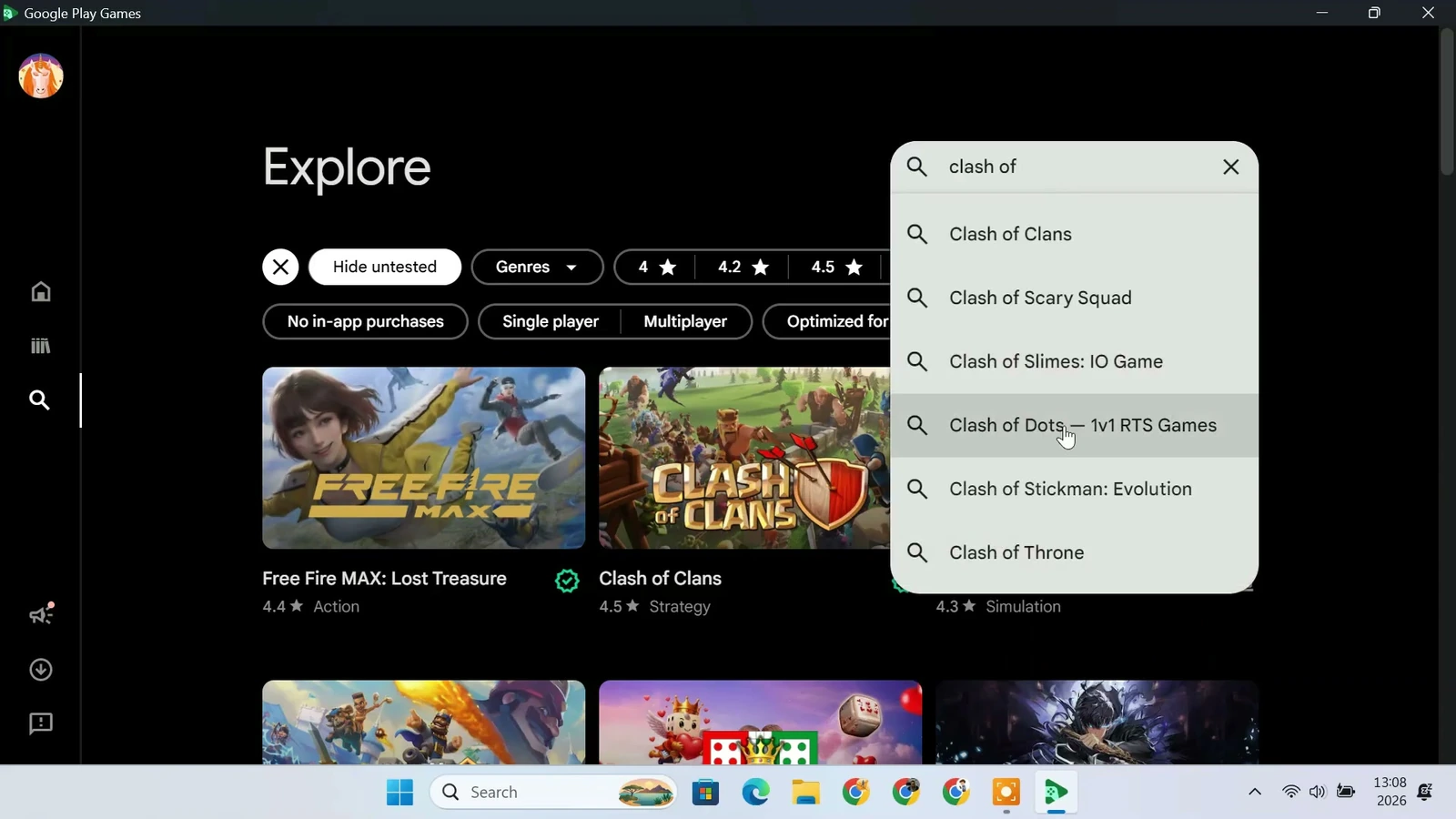The image size is (1456, 819).
Task: Select suggestion Clash of Scary Squad
Action: 1074,298
